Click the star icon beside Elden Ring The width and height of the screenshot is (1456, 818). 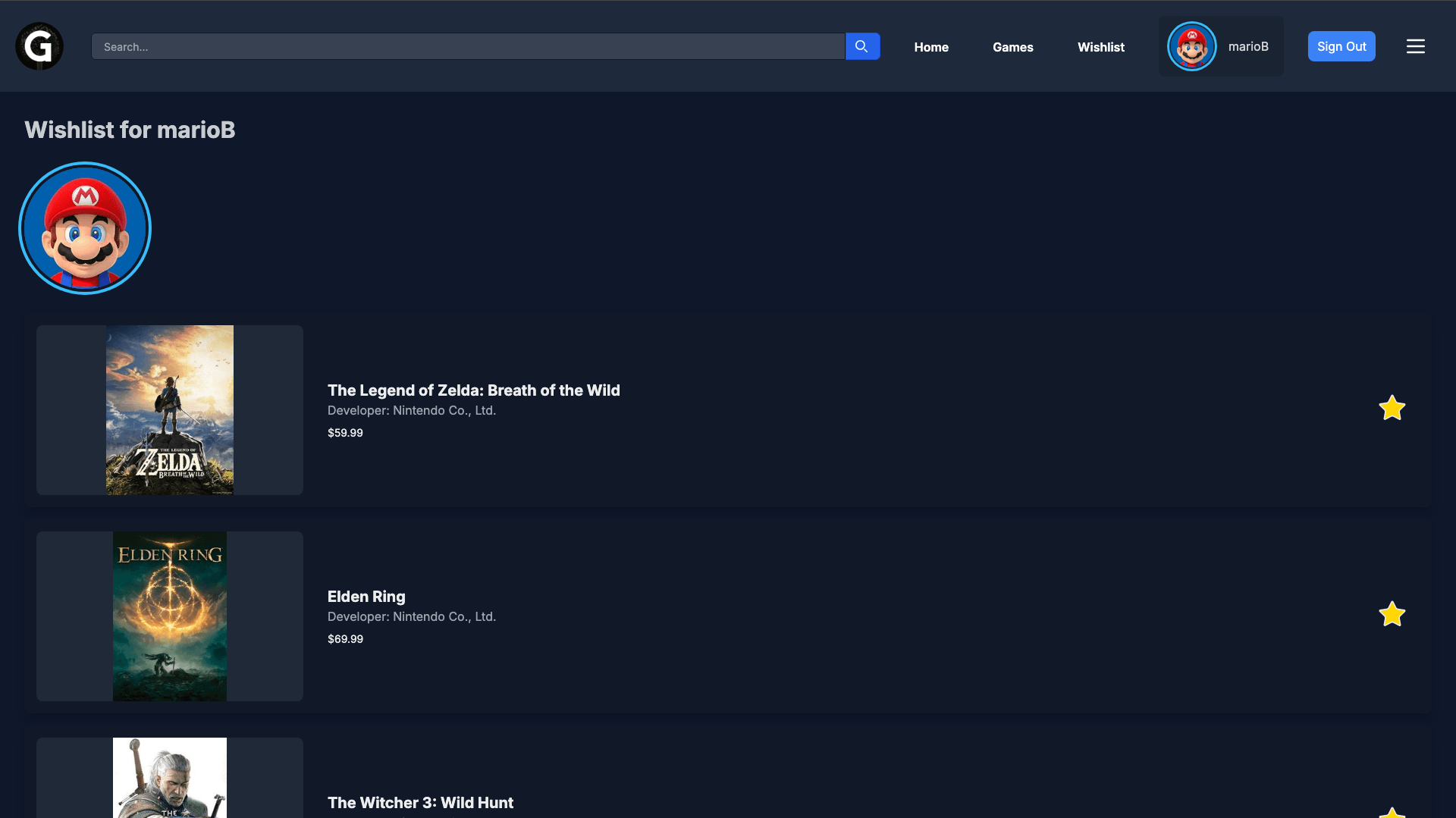[1392, 614]
